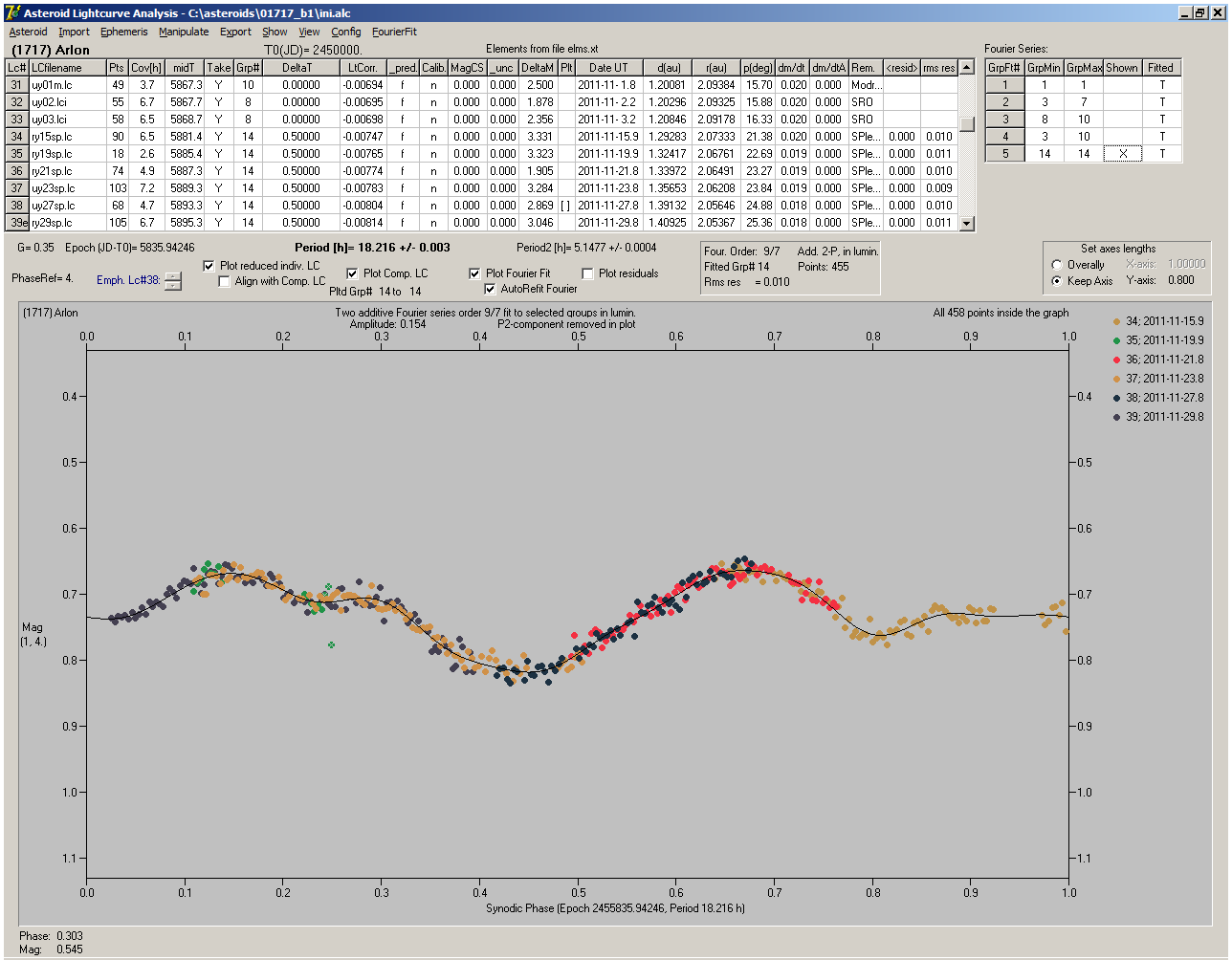This screenshot has height=960, width=1232.
Task: Select the Overally axes radio button
Action: [1057, 265]
